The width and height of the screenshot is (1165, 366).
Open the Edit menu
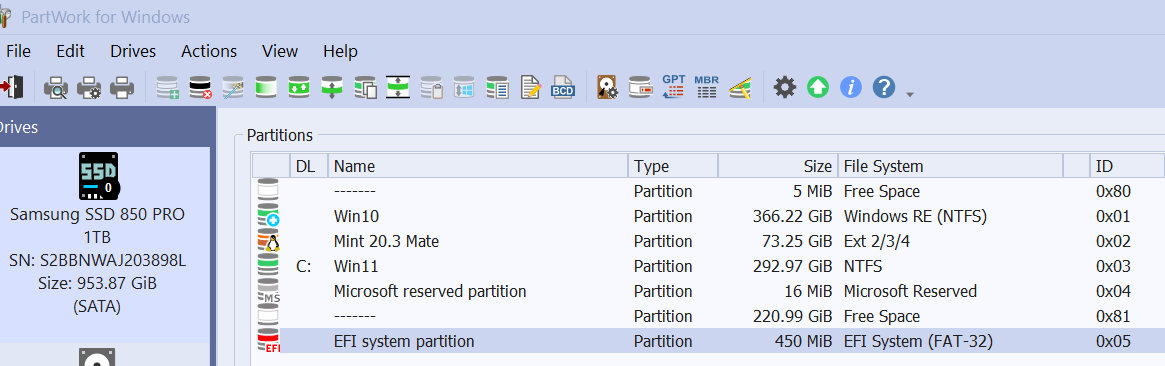pos(71,51)
